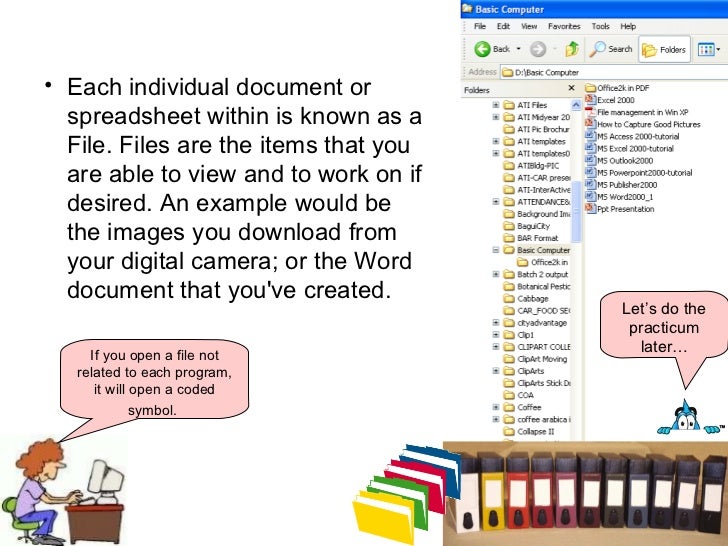Viewport: 728px width, 546px height.
Task: Select the Excel 2000 file
Action: point(610,100)
